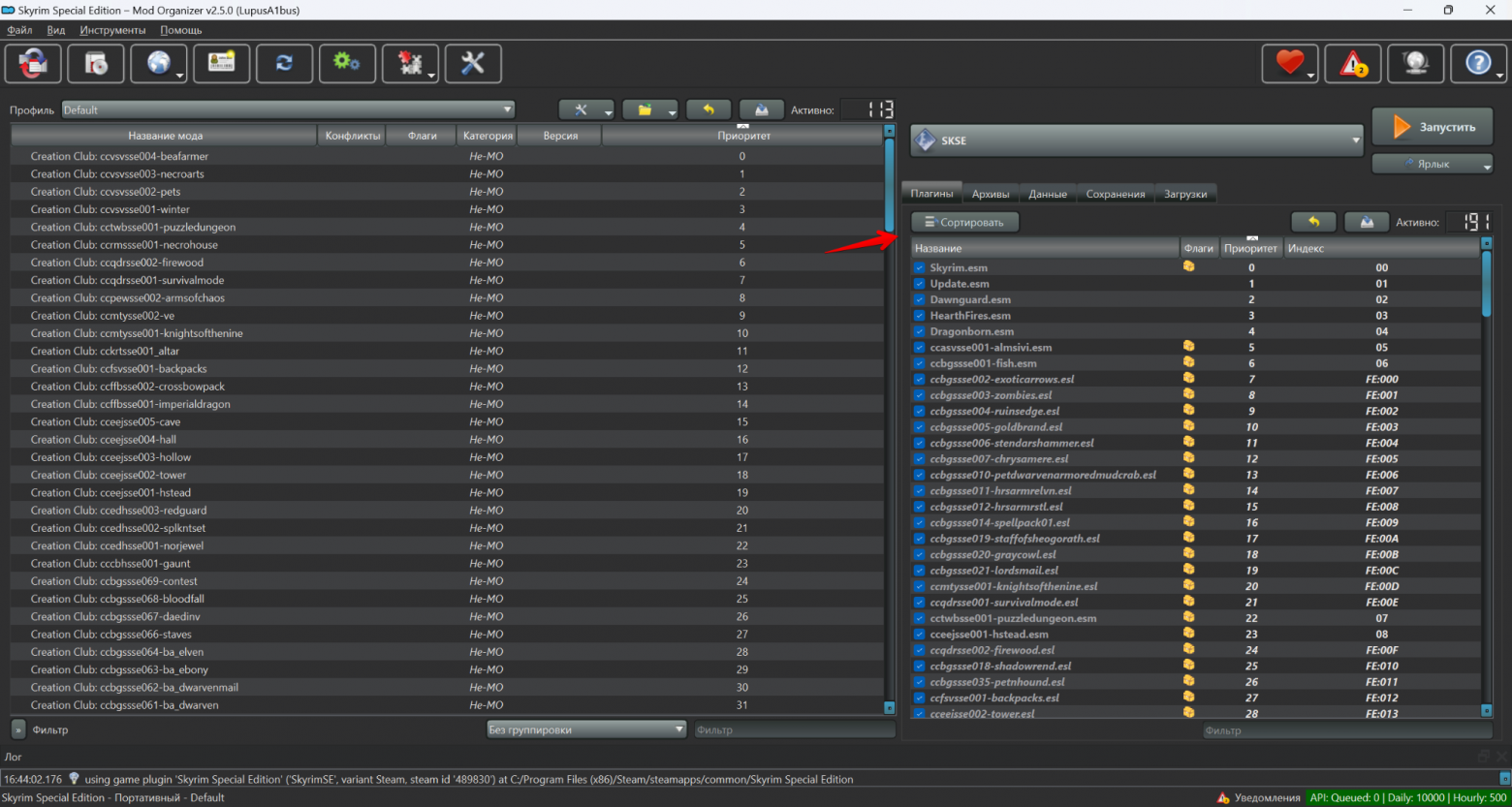Click the Mod Organizer icon in title bar
Viewport: 1512px width, 807px height.
(x=9, y=10)
